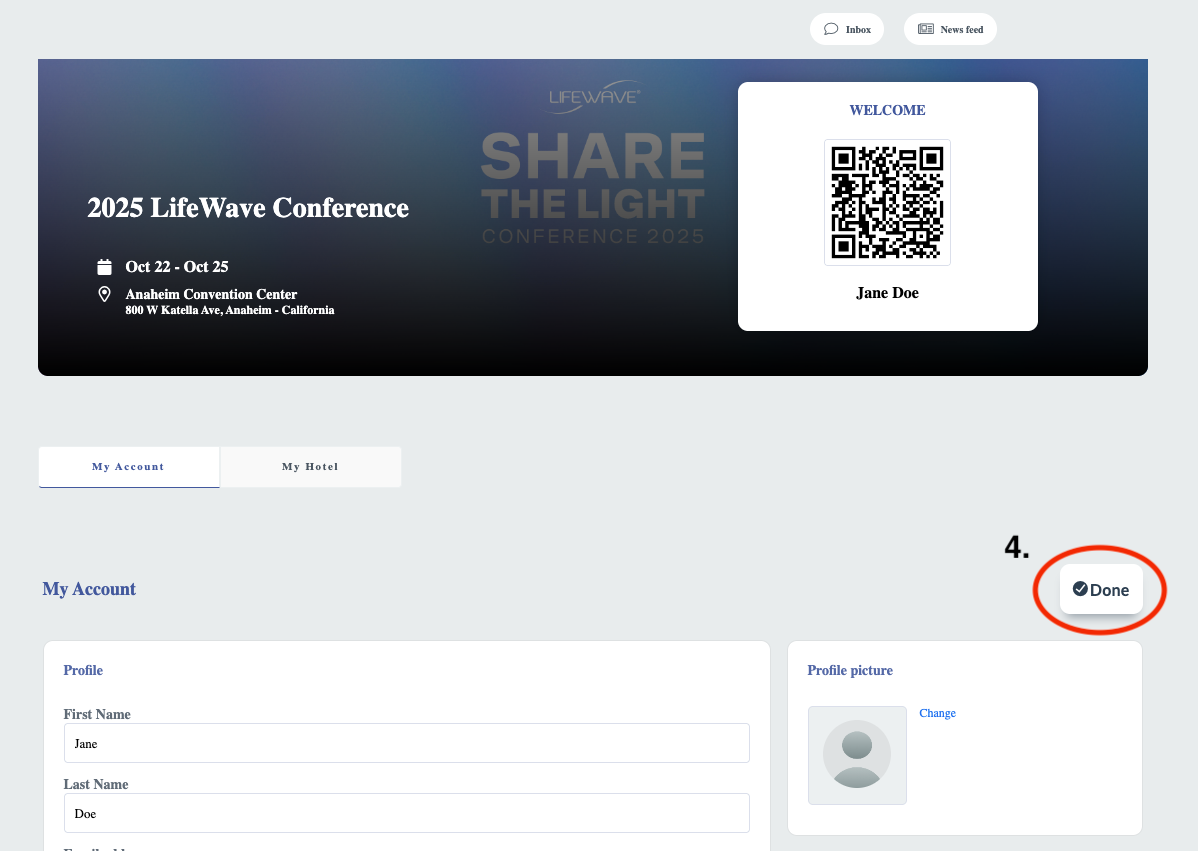Click the Jane Doe name under QR code
Screen dimensions: 1198x851
tap(887, 293)
